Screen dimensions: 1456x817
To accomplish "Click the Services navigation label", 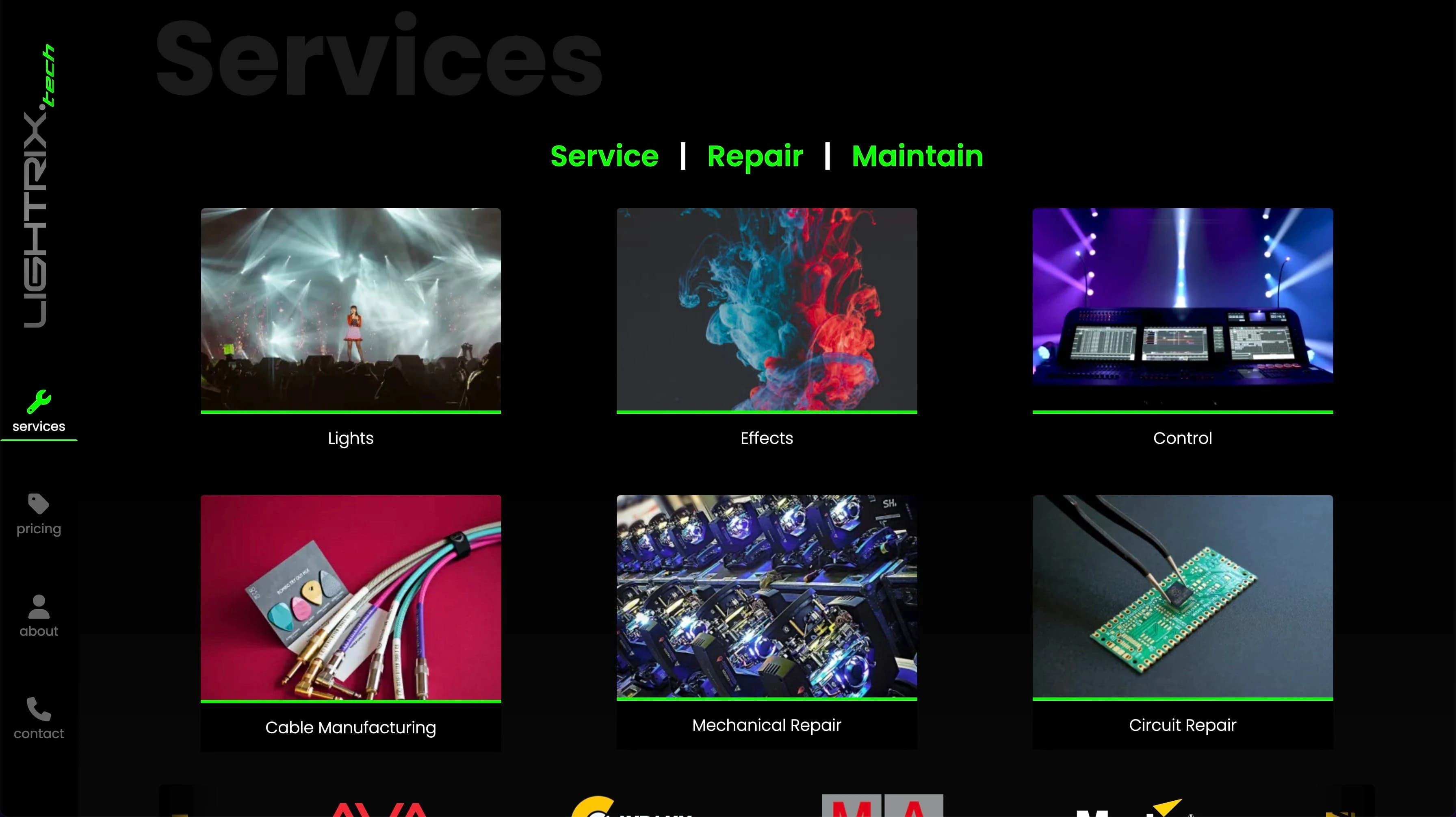I will click(x=38, y=426).
